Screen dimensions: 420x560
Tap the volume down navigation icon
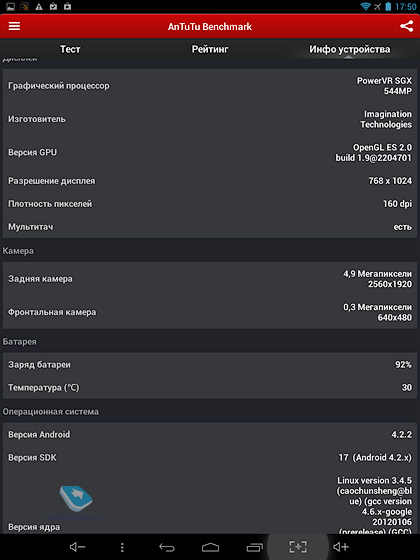77,547
